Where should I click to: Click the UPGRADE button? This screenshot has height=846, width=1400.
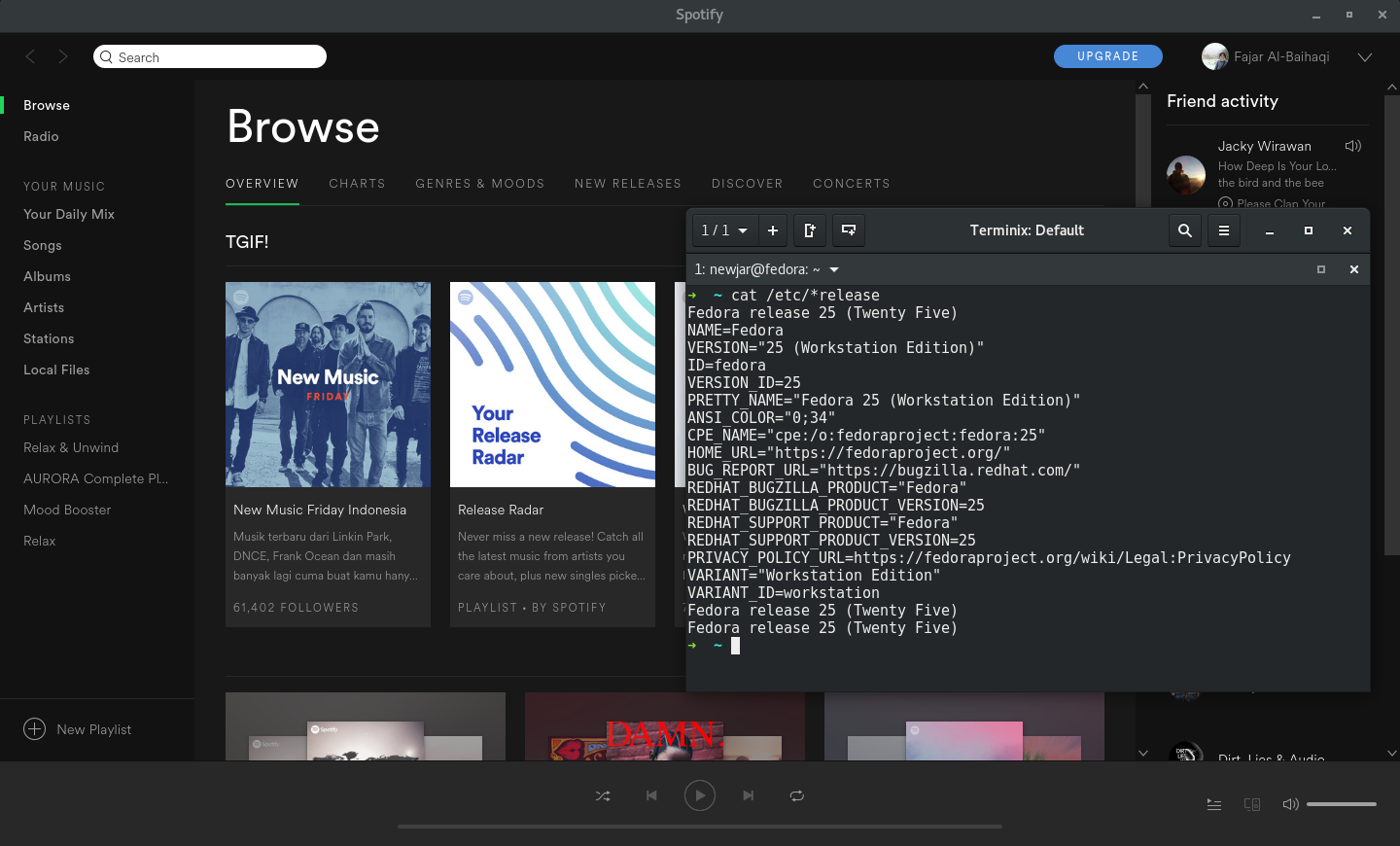point(1108,56)
